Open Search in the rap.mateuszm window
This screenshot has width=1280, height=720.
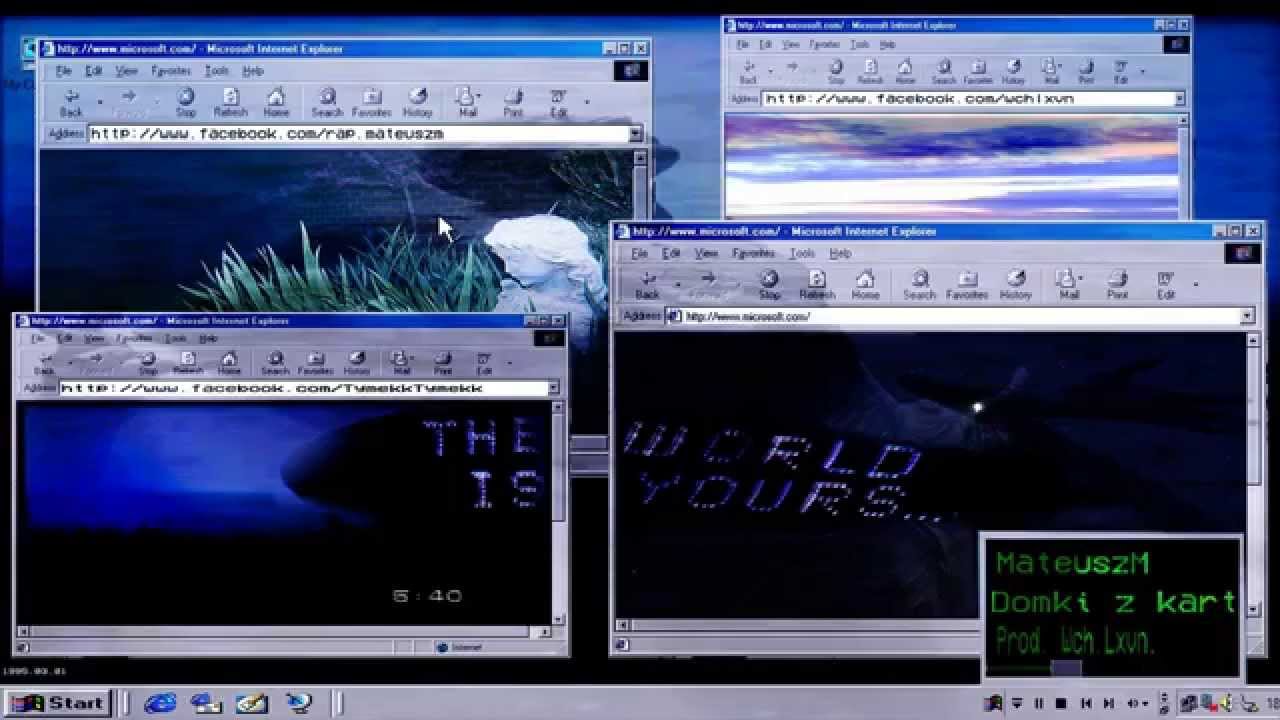(x=326, y=102)
